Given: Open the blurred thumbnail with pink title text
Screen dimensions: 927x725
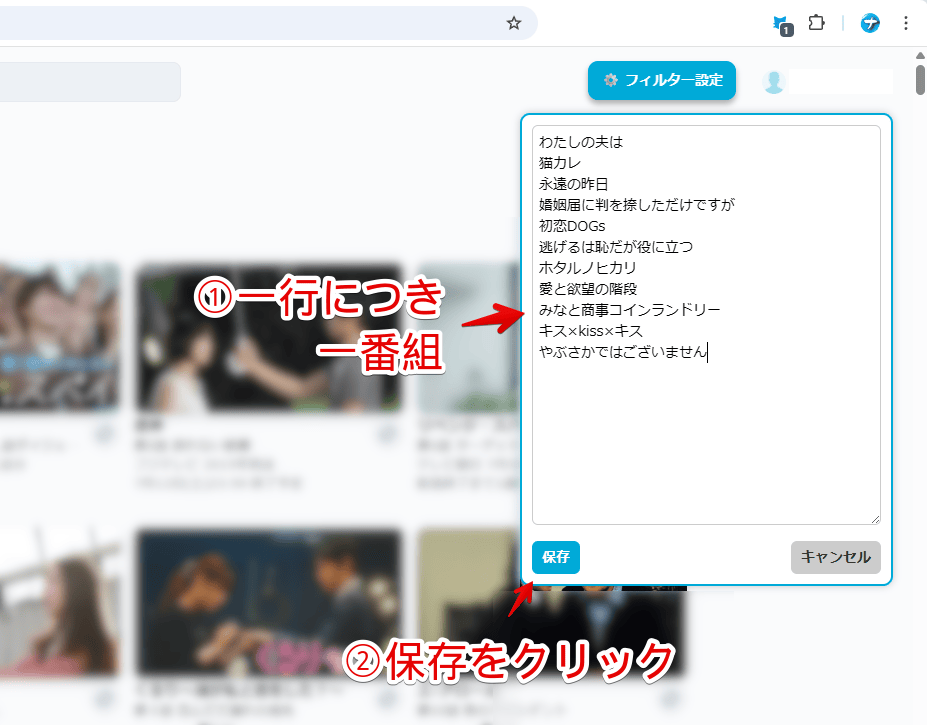Looking at the screenshot, I should pyautogui.click(x=268, y=602).
